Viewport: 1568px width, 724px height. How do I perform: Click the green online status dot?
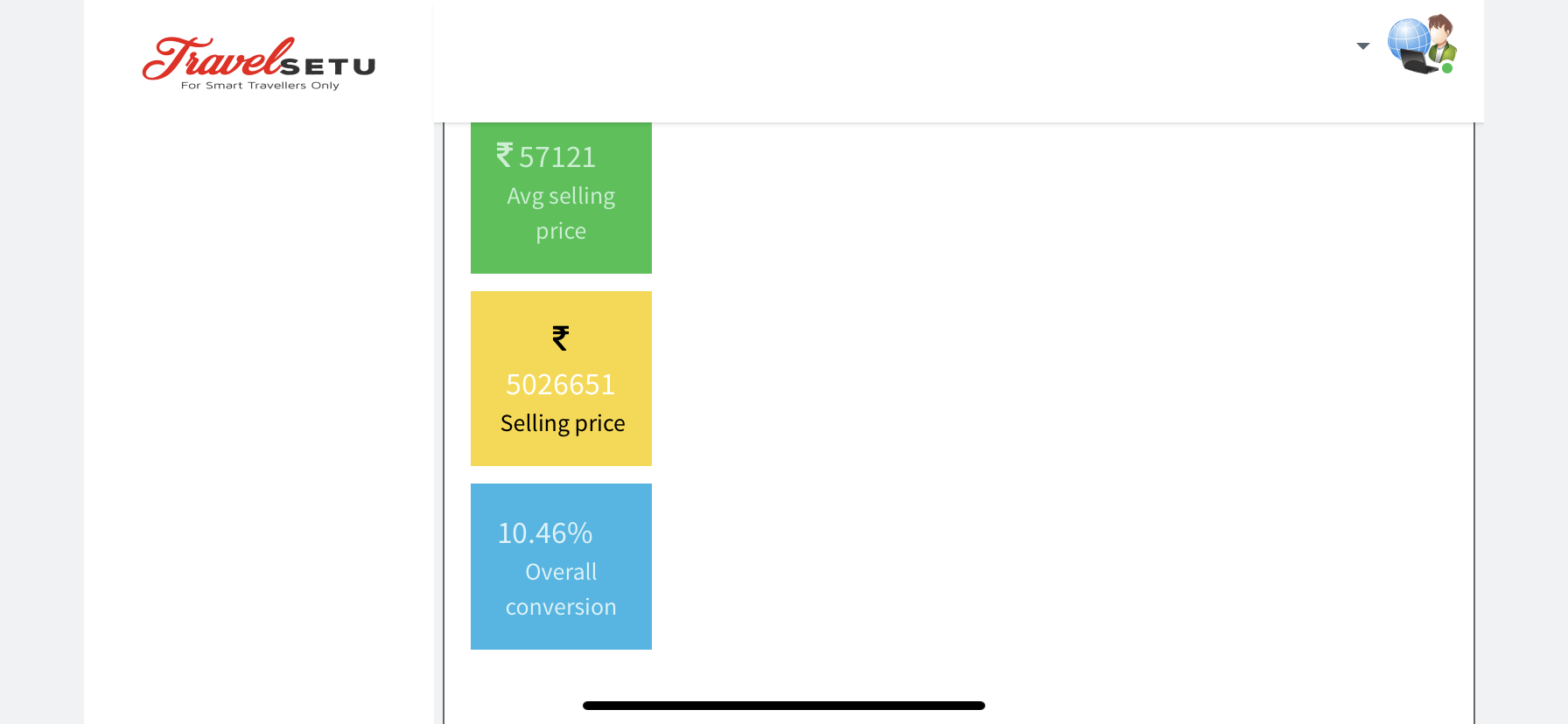tap(1447, 68)
